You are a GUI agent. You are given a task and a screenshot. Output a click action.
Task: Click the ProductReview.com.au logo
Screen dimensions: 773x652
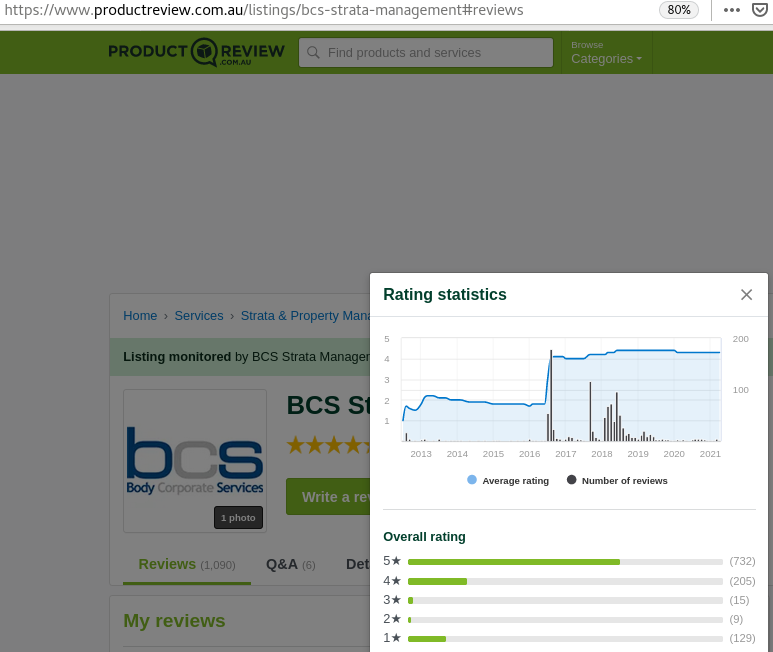196,52
